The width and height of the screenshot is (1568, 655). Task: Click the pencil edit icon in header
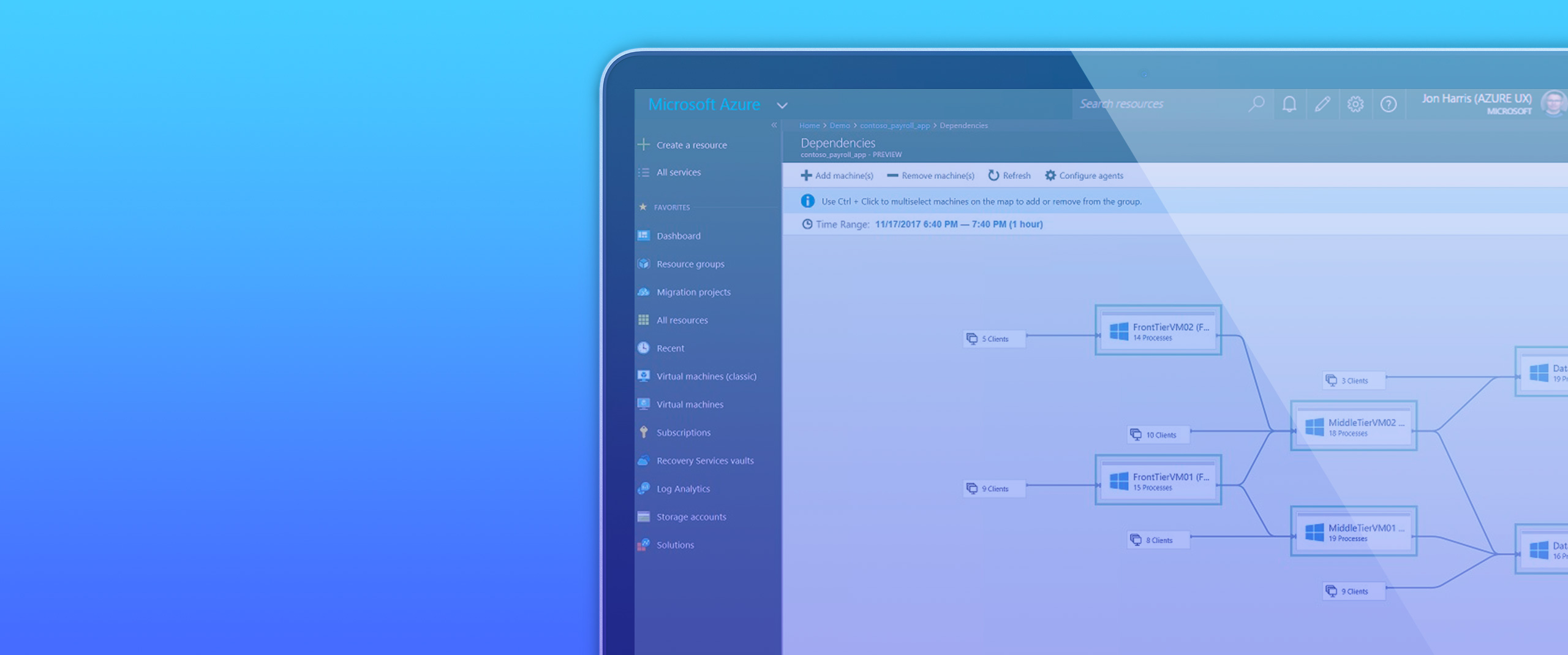1322,104
